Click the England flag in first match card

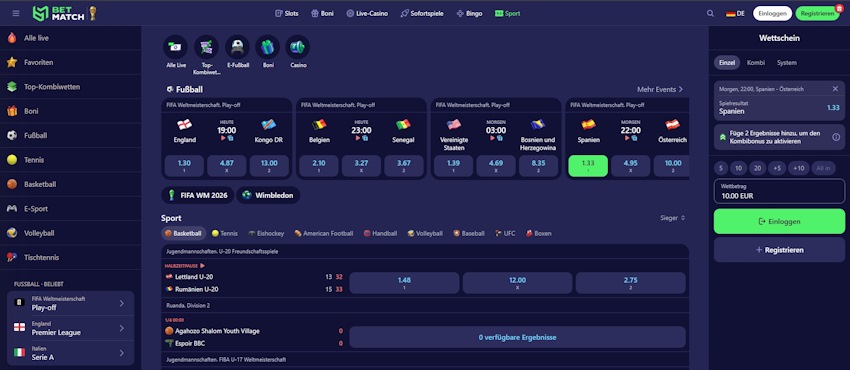[x=185, y=125]
